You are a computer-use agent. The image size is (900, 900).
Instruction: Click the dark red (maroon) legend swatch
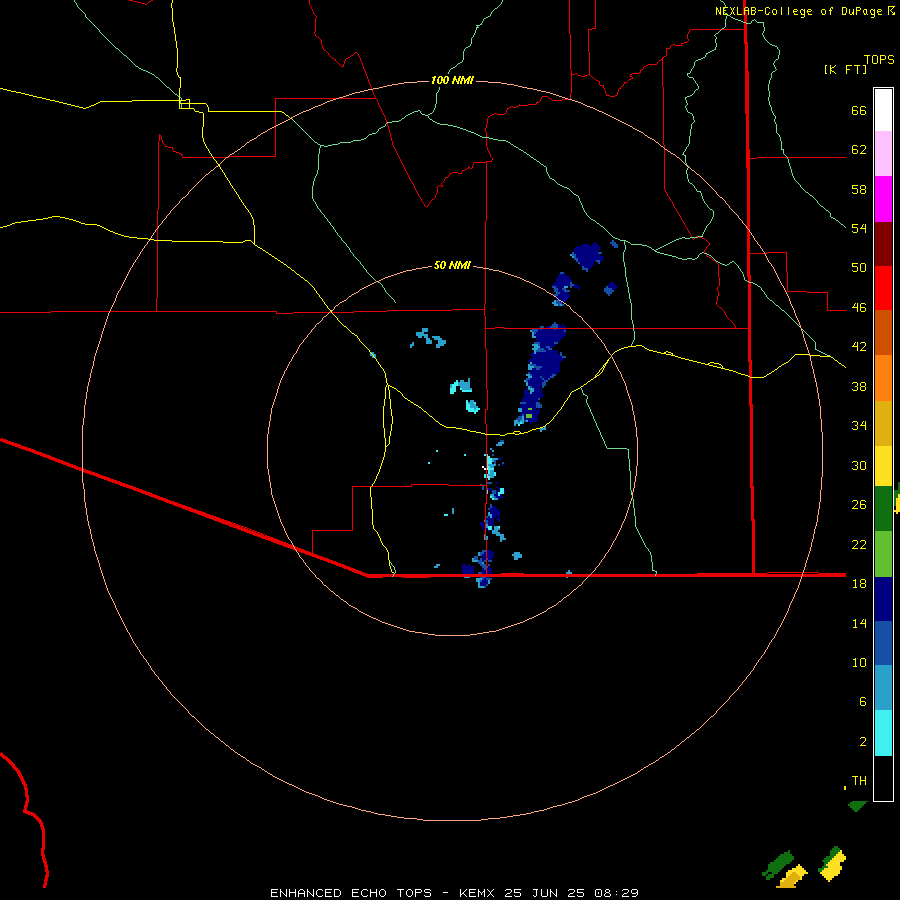pos(883,243)
